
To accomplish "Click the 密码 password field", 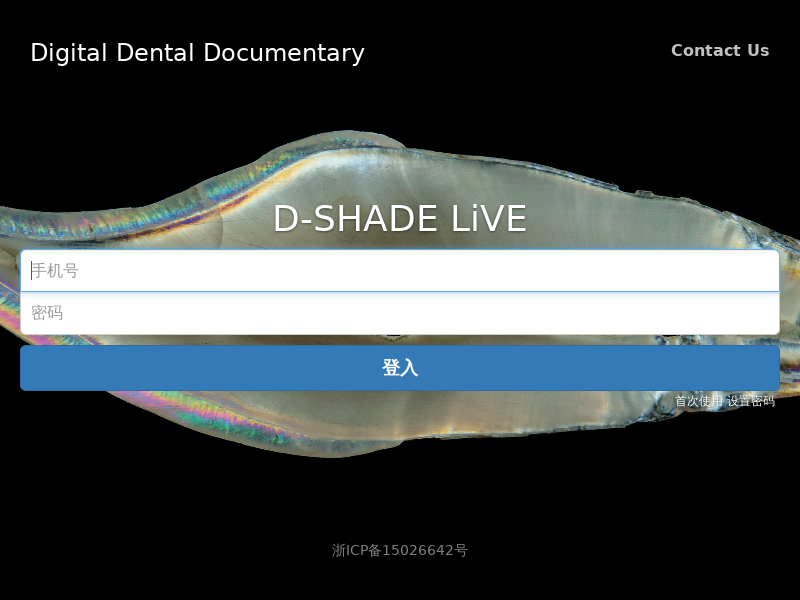I will tap(400, 313).
